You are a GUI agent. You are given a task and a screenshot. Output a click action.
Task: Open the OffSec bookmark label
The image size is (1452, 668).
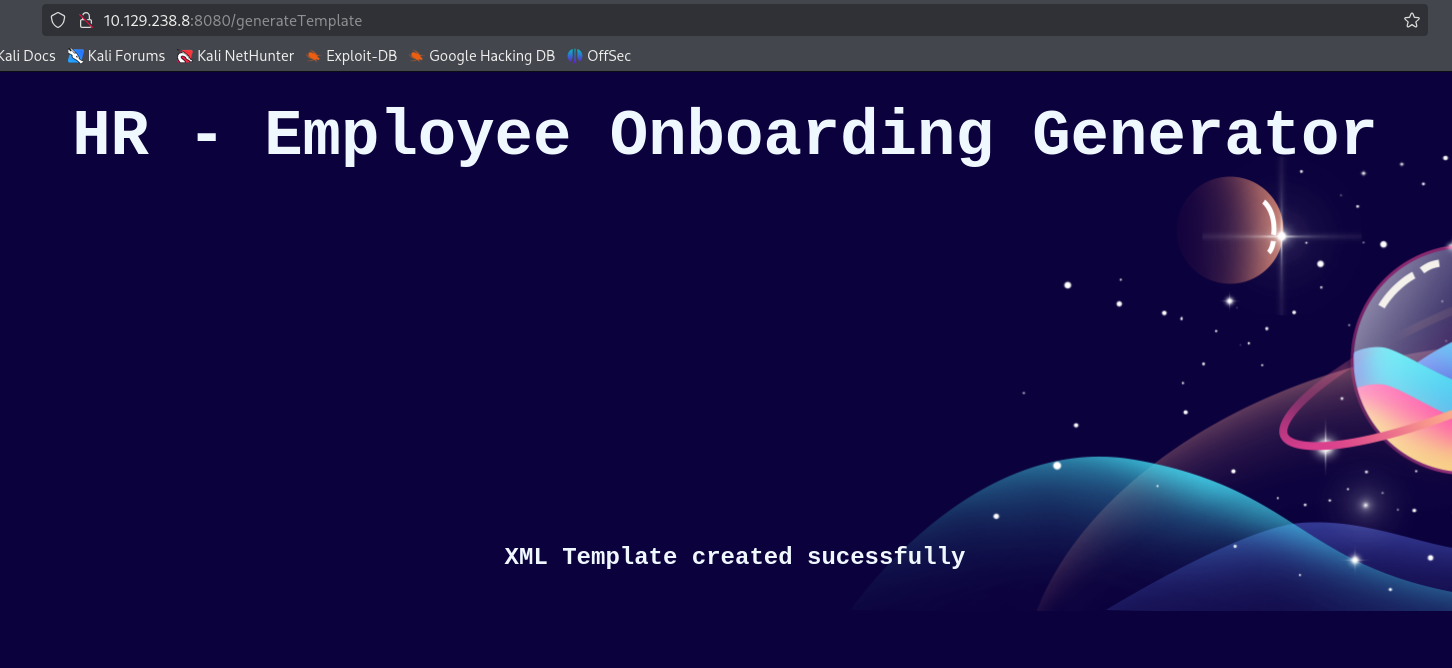(x=609, y=56)
